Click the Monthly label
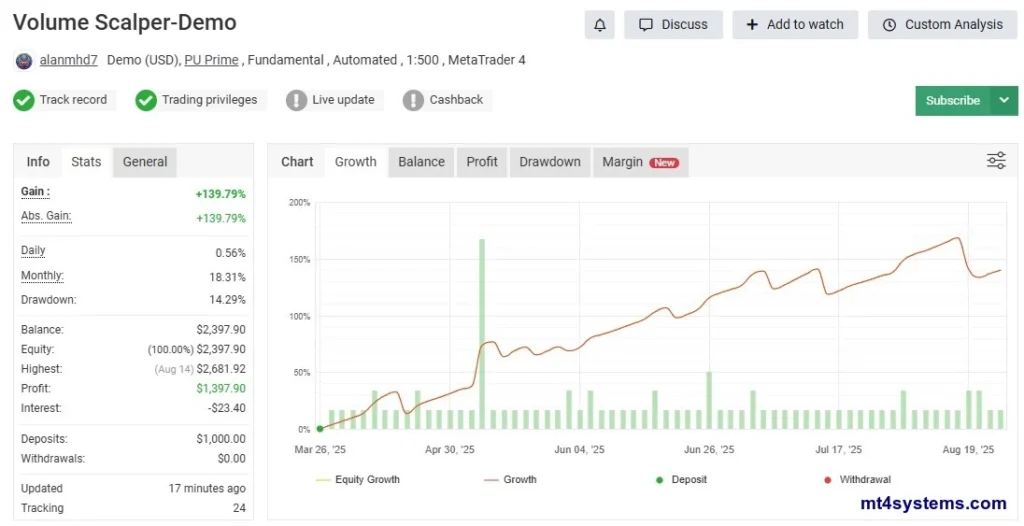This screenshot has height=526, width=1024. (42, 276)
